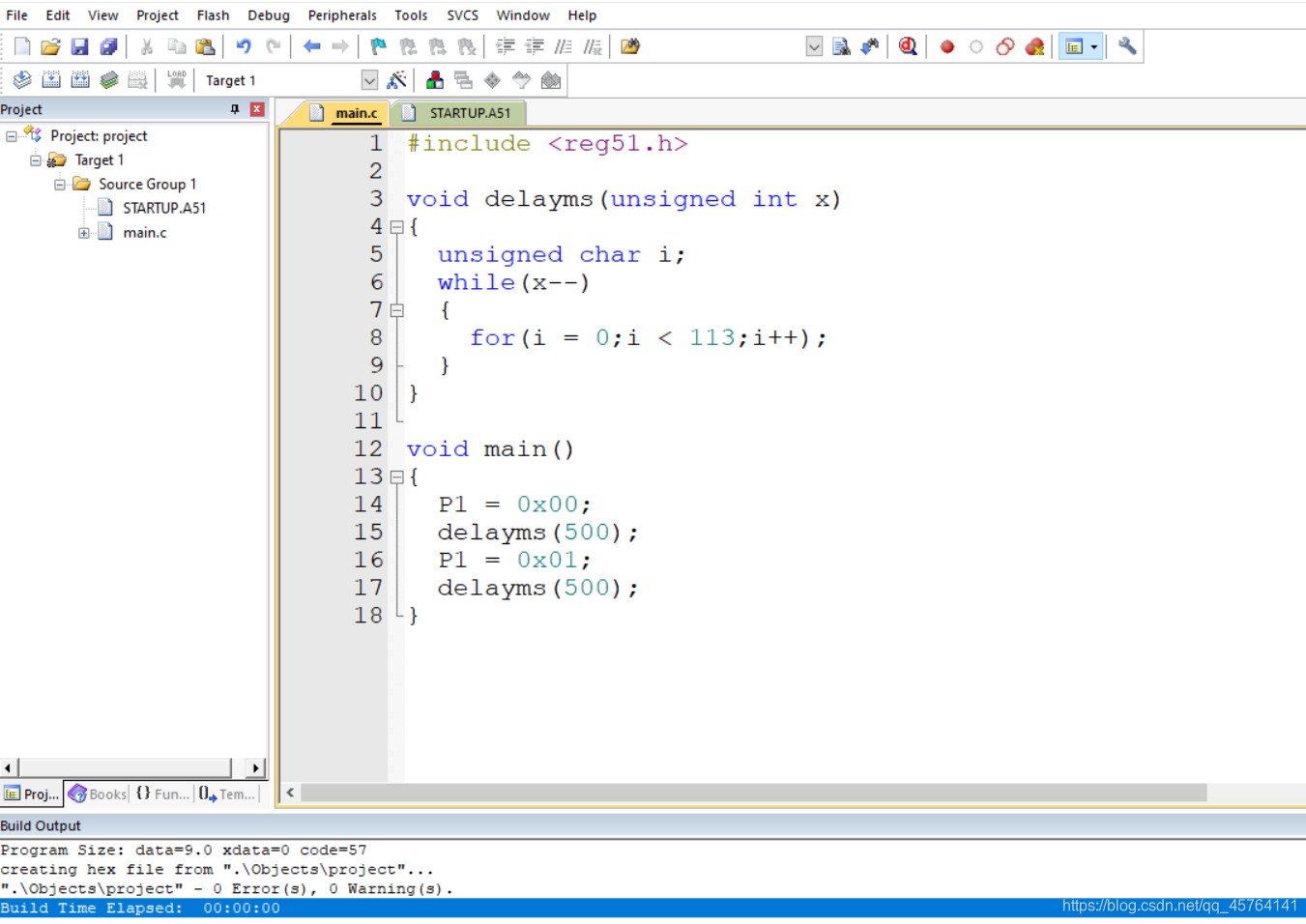The width and height of the screenshot is (1306, 924).
Task: Fold the while loop block
Action: pyautogui.click(x=396, y=310)
